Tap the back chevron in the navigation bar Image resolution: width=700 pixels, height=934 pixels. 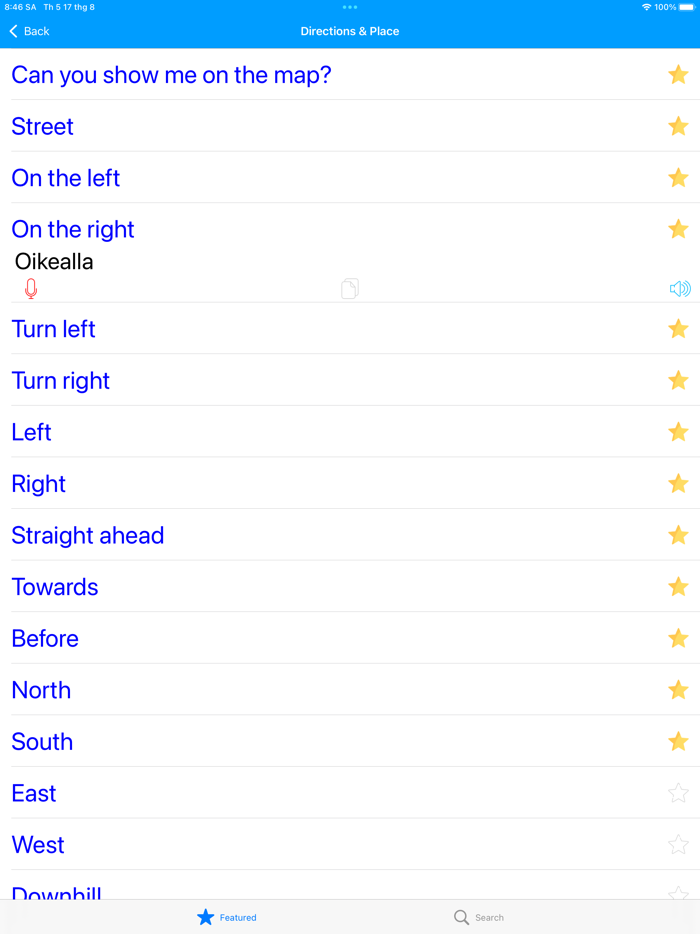click(12, 31)
